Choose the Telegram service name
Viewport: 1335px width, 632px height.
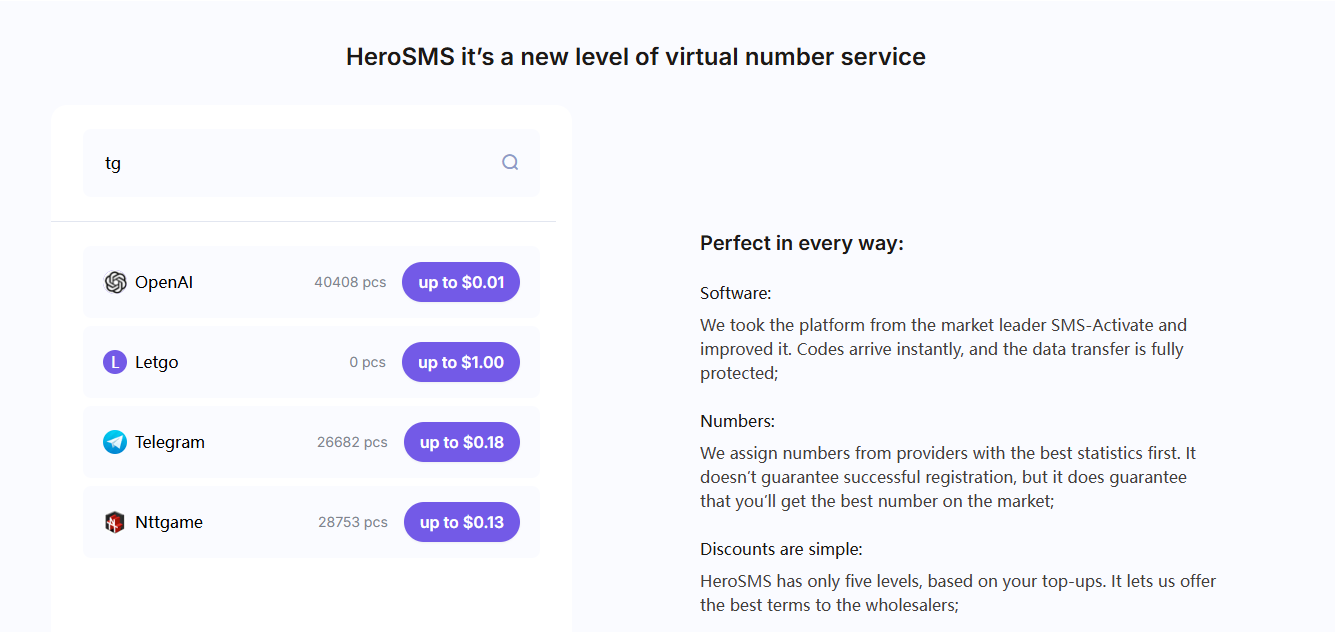170,442
